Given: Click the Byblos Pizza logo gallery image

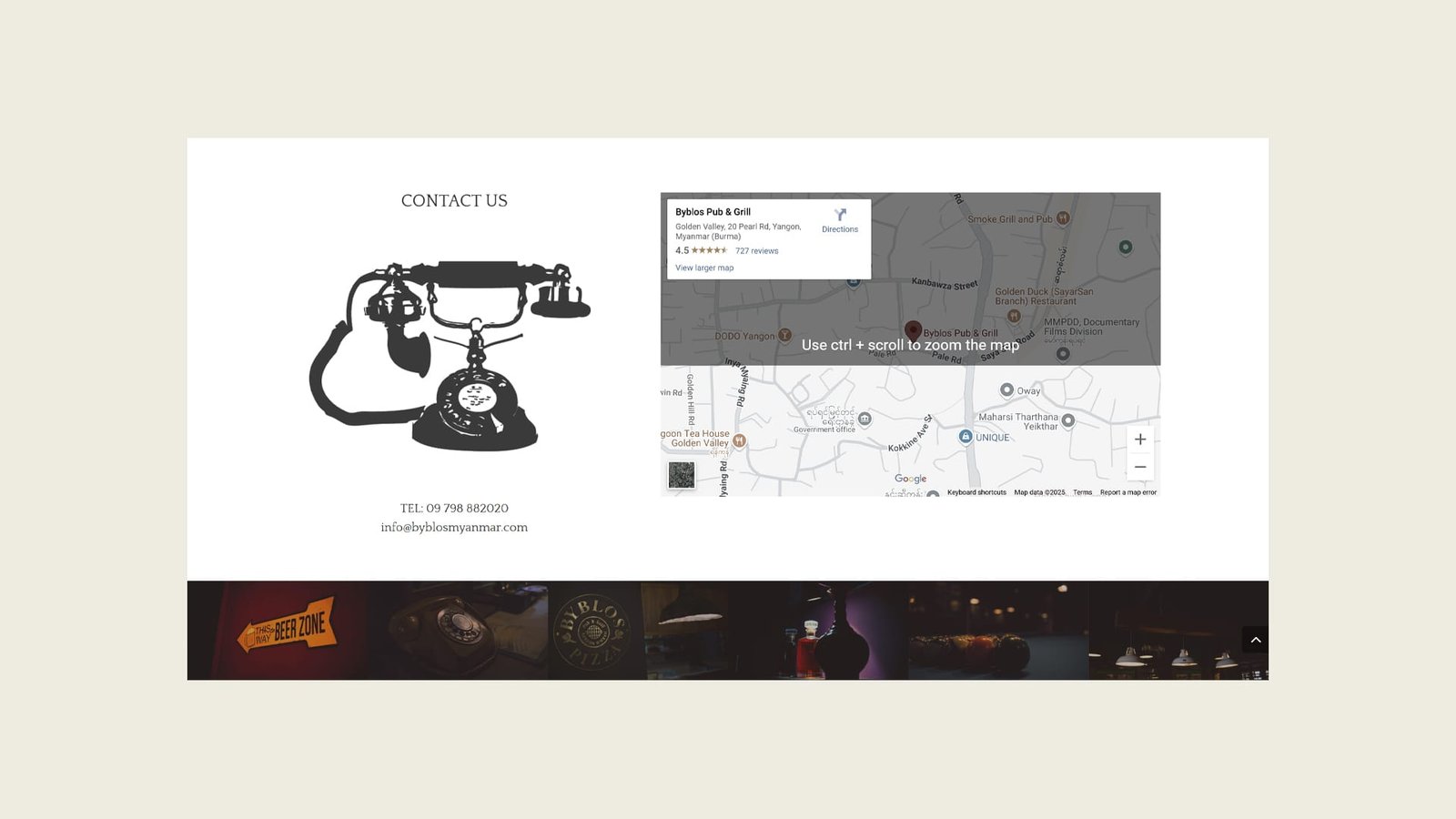Looking at the screenshot, I should tap(594, 628).
